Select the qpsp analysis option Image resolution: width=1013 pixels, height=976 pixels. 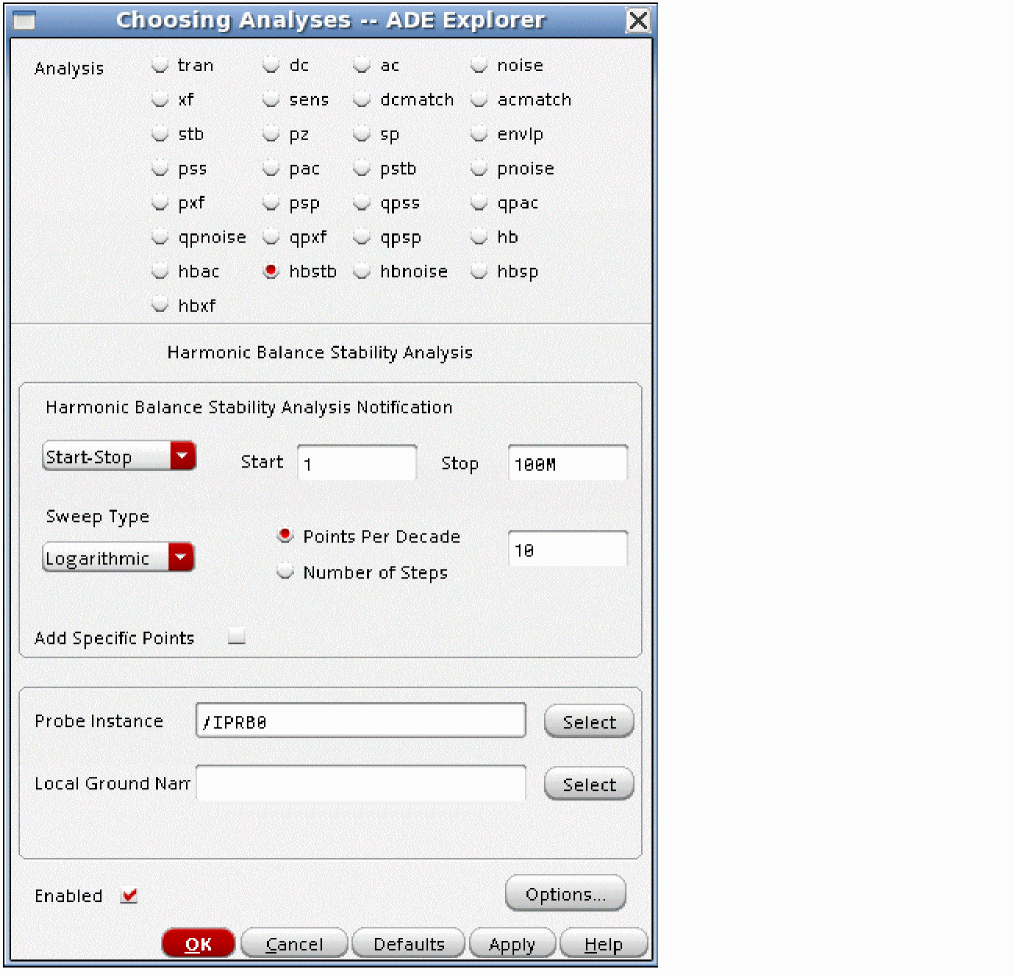pyautogui.click(x=362, y=237)
